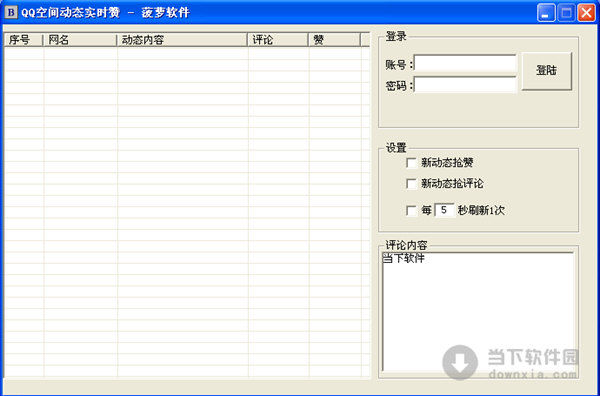This screenshot has height=396, width=600.
Task: Click the 当下软件 text in comment box
Action: tap(404, 258)
